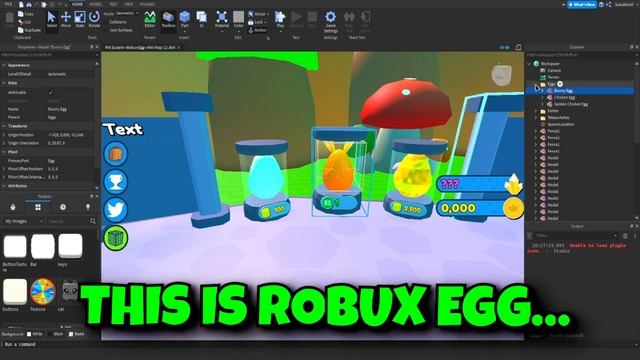640x360 pixels.
Task: Switch to the MODEL ribbon tab
Action: 96,4
